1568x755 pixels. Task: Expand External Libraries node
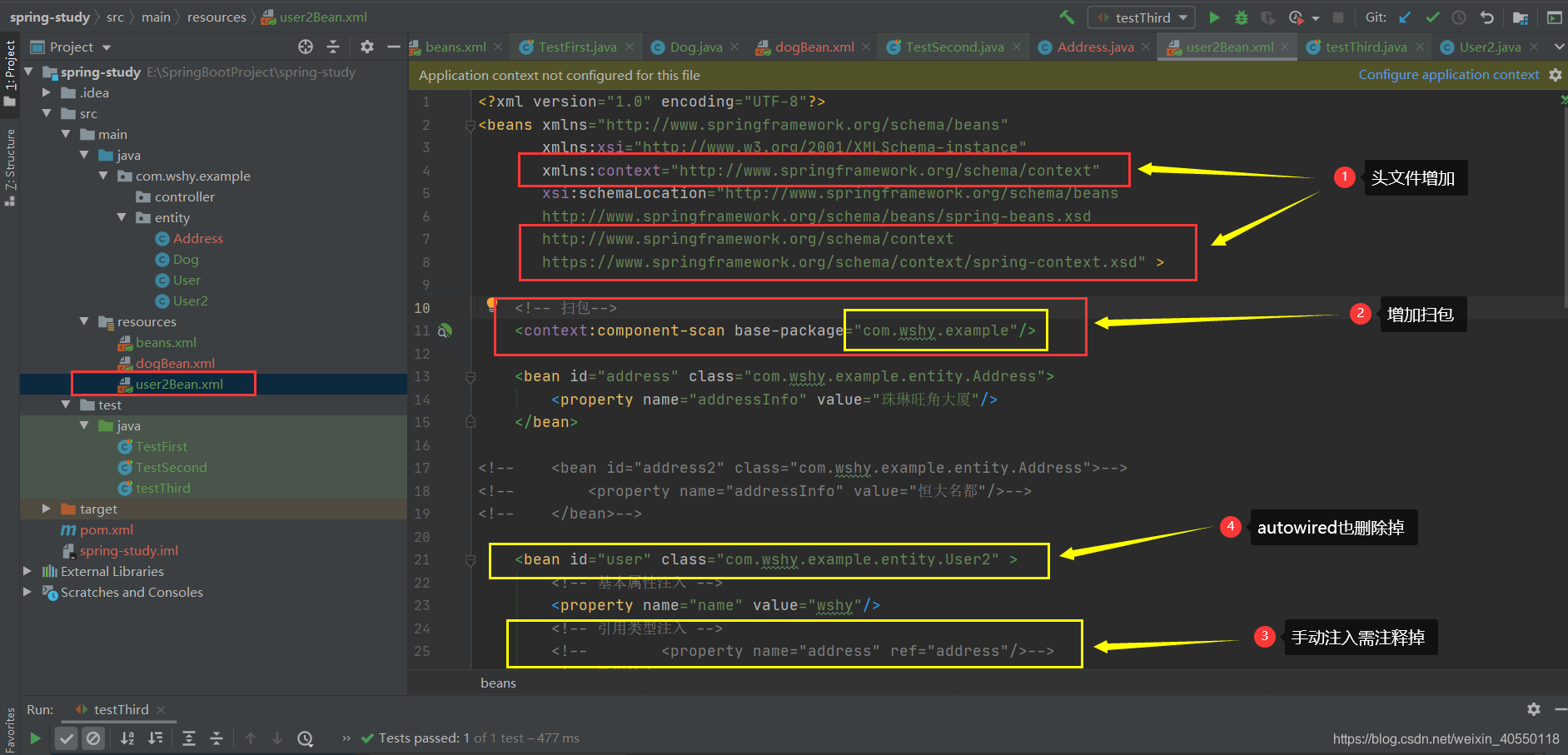(x=27, y=571)
